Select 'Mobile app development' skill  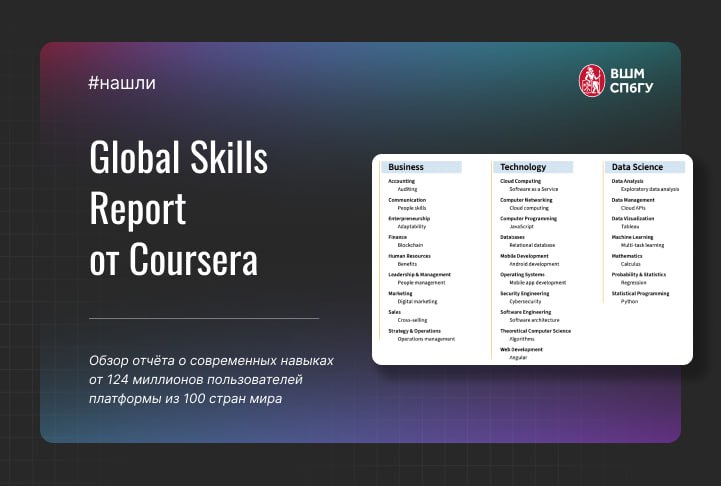pos(538,283)
